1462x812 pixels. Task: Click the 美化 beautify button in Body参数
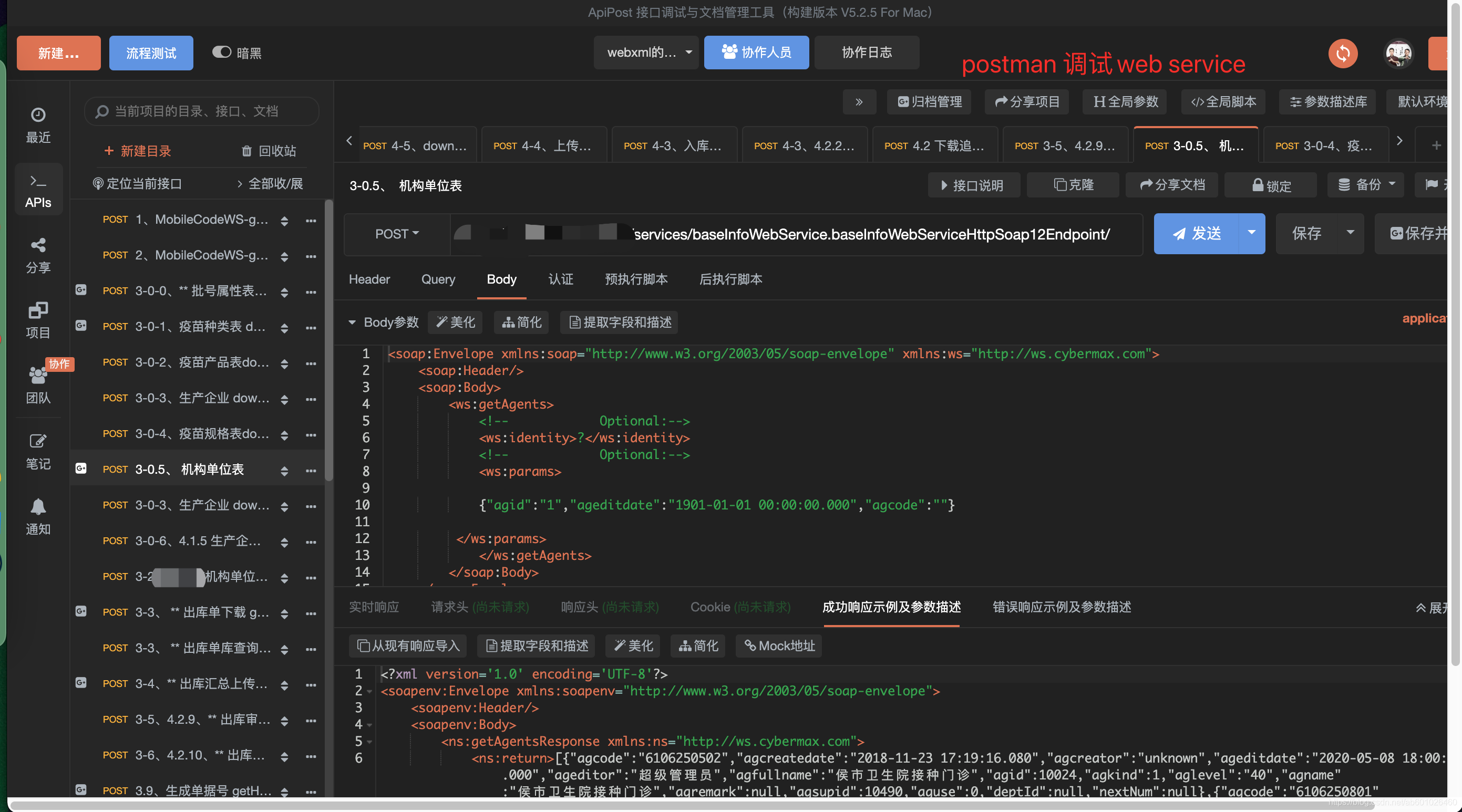(x=455, y=322)
